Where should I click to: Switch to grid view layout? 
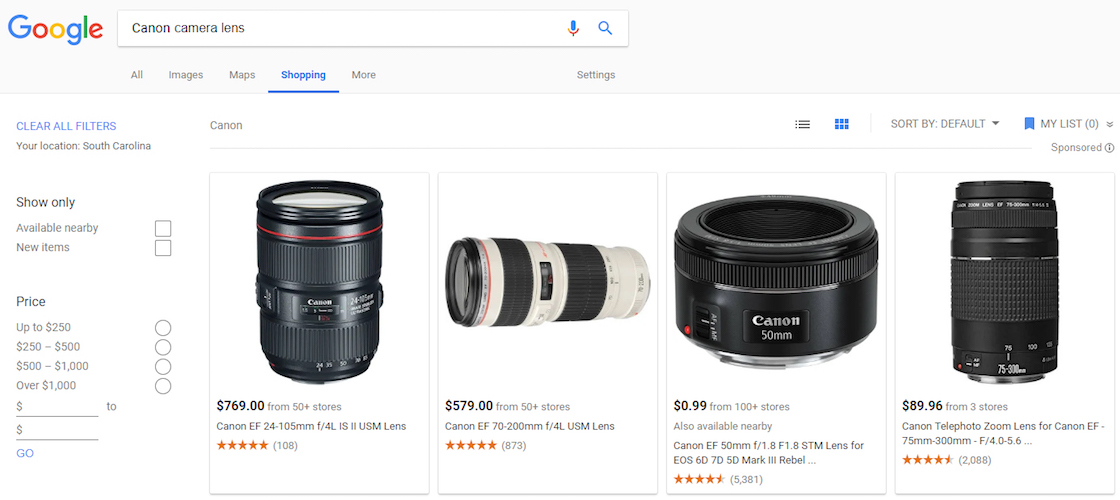click(x=842, y=124)
